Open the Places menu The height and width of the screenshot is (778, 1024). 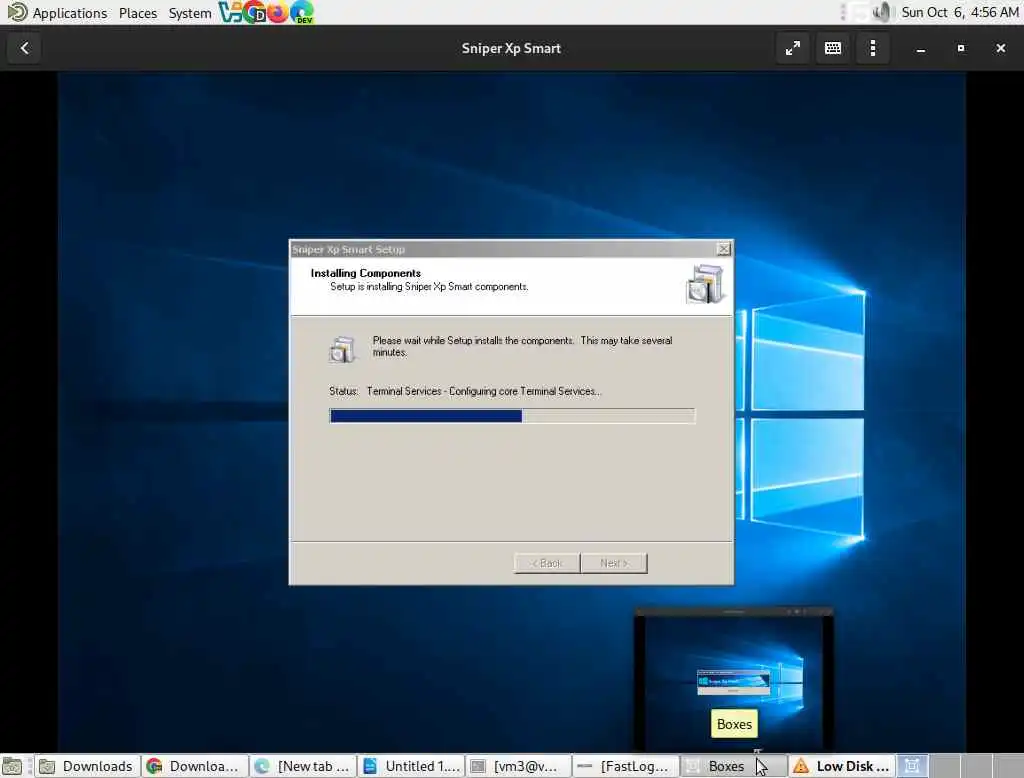point(138,12)
